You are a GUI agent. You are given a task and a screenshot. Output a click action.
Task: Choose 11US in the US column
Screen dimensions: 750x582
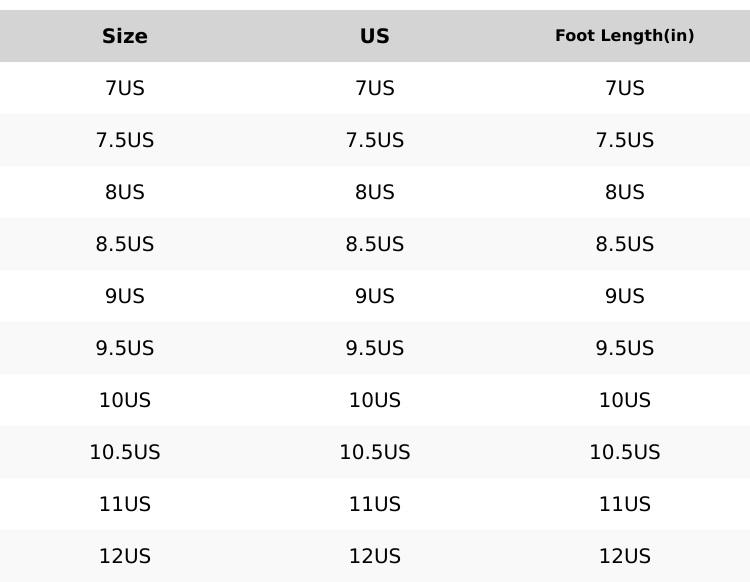coord(375,504)
